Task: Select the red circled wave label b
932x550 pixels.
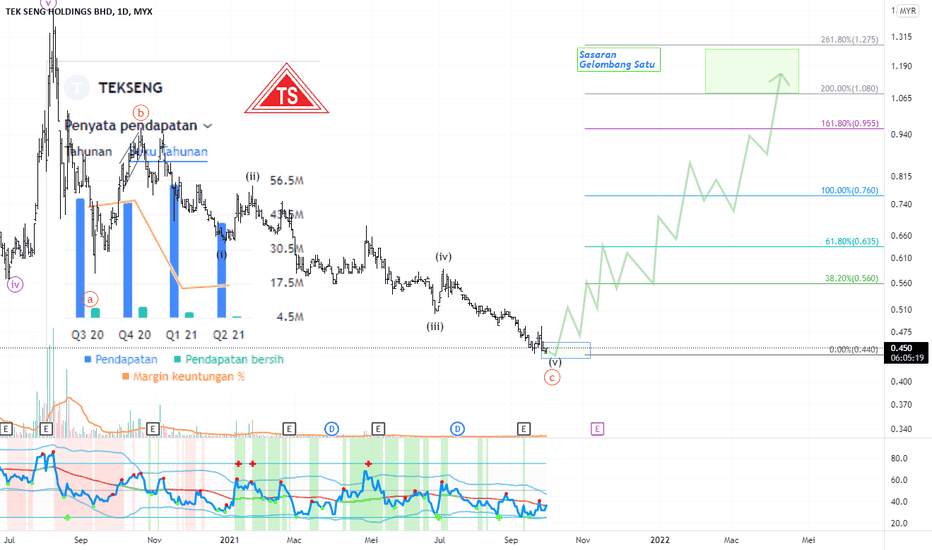Action: click(x=141, y=112)
